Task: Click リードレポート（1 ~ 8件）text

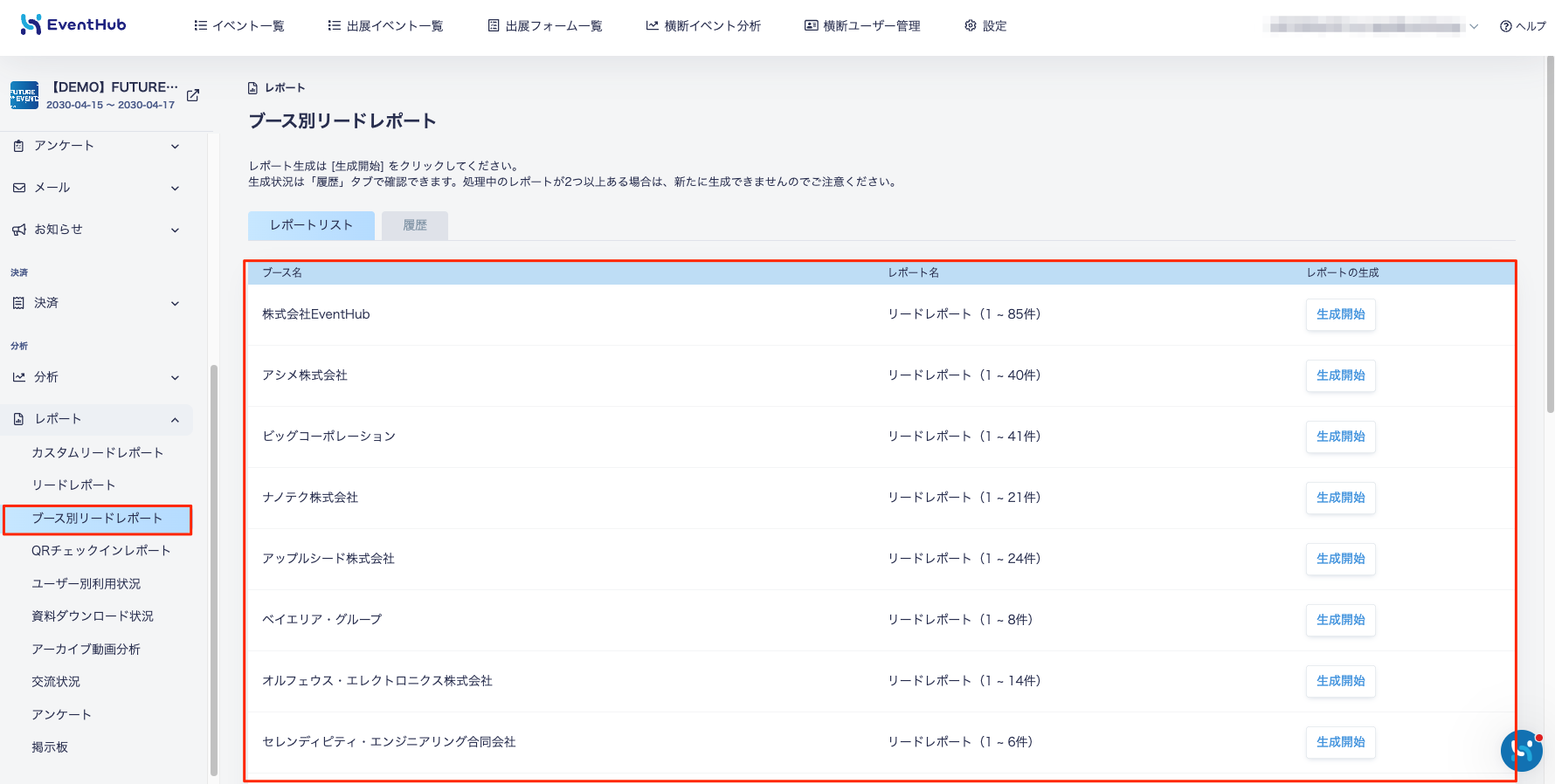Action: tap(960, 620)
